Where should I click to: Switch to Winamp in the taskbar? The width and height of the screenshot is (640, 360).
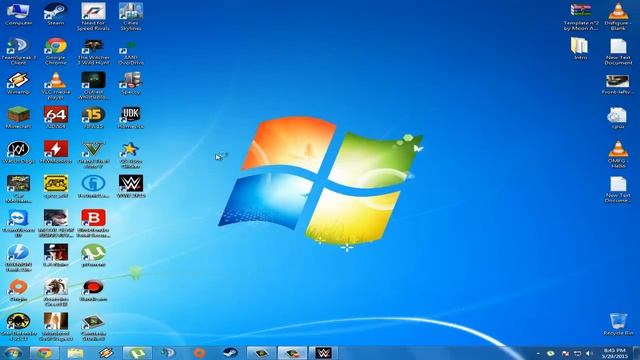(x=106, y=353)
